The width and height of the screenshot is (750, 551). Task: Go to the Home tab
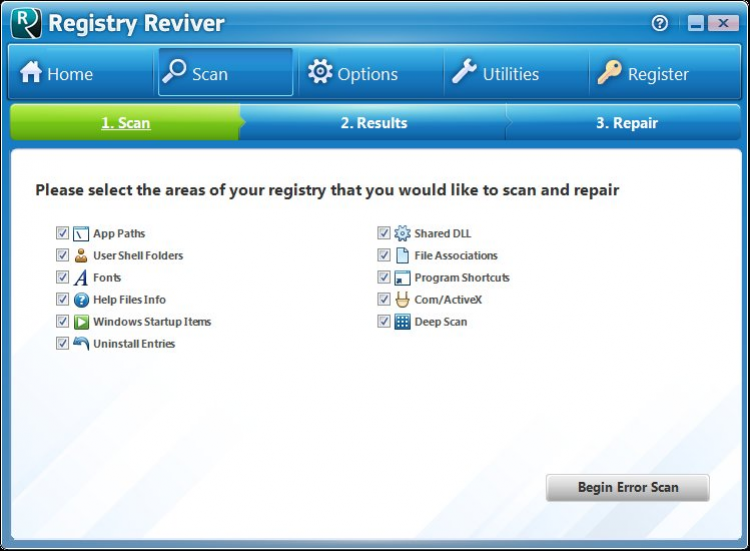point(80,73)
